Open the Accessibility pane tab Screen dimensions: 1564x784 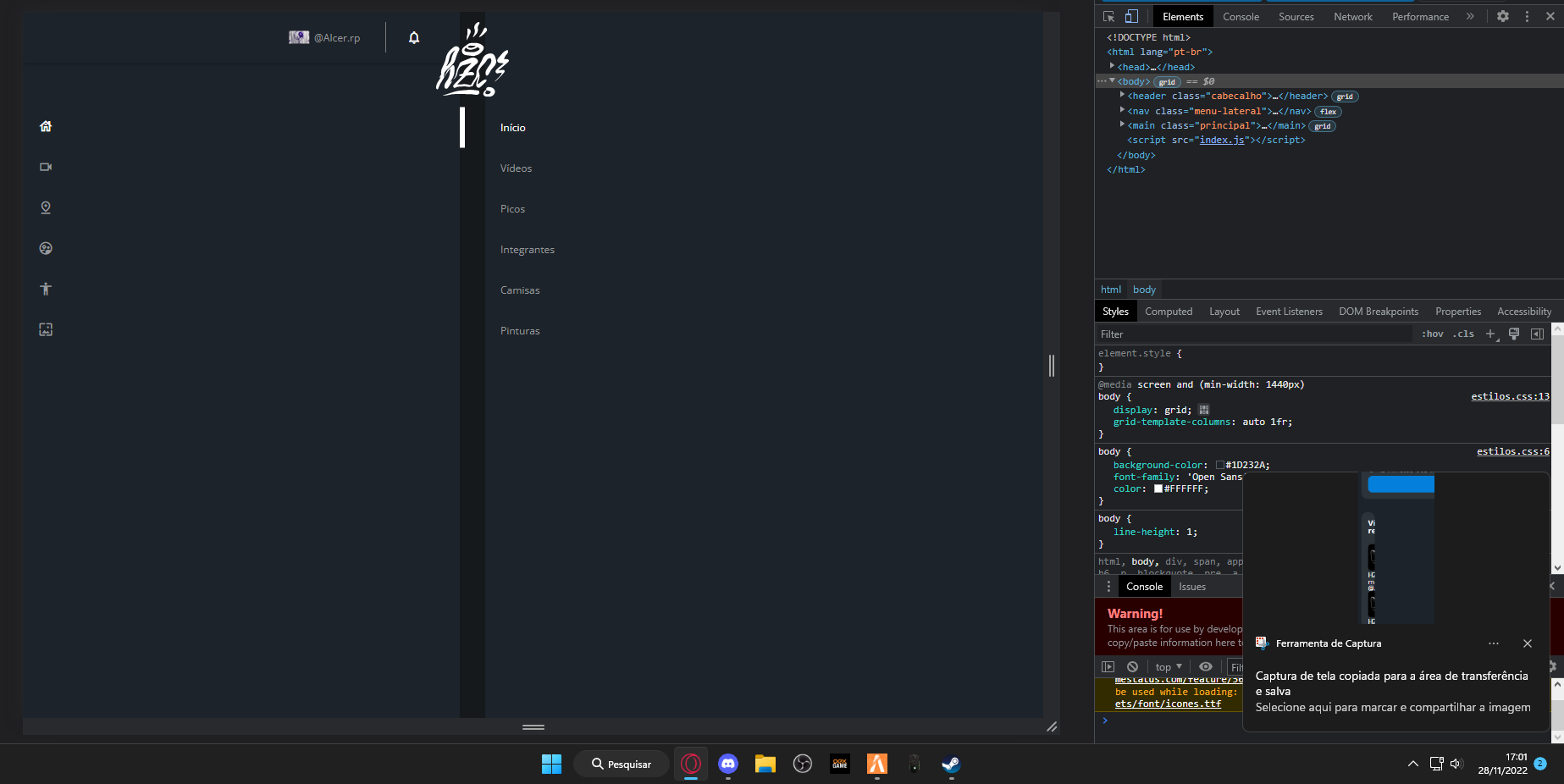(x=1524, y=312)
